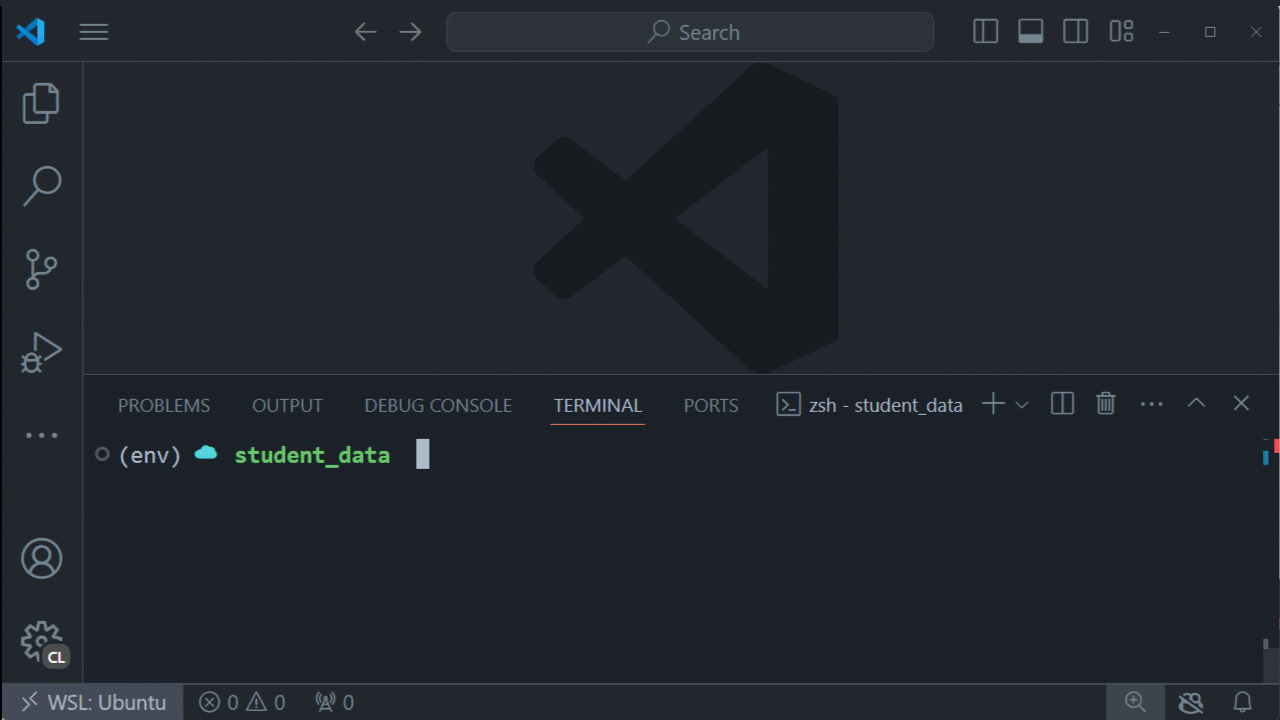Open notifications via the bell icon
Screen dimensions: 1280x720
[1241, 702]
